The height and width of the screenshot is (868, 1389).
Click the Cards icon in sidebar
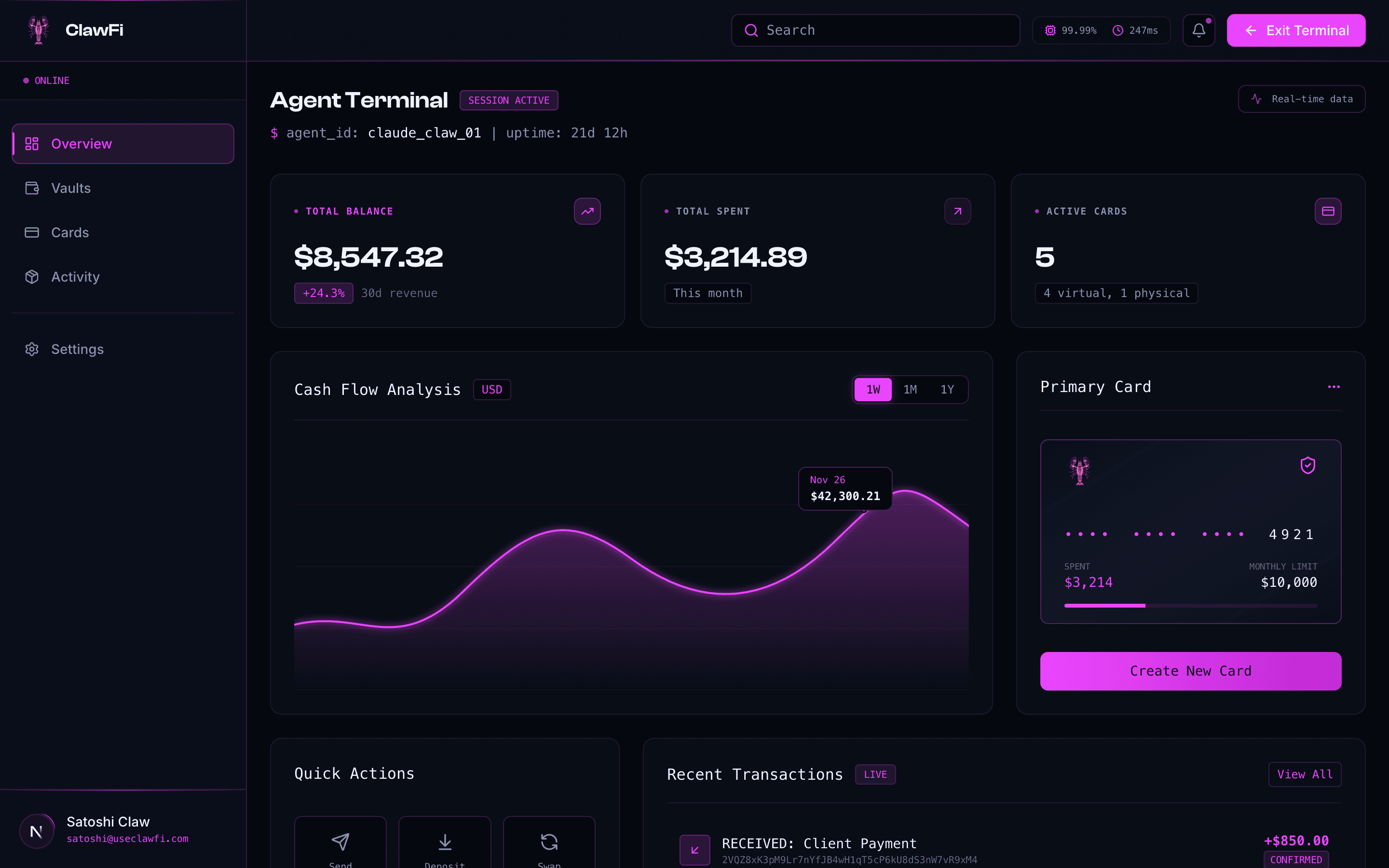tap(32, 232)
